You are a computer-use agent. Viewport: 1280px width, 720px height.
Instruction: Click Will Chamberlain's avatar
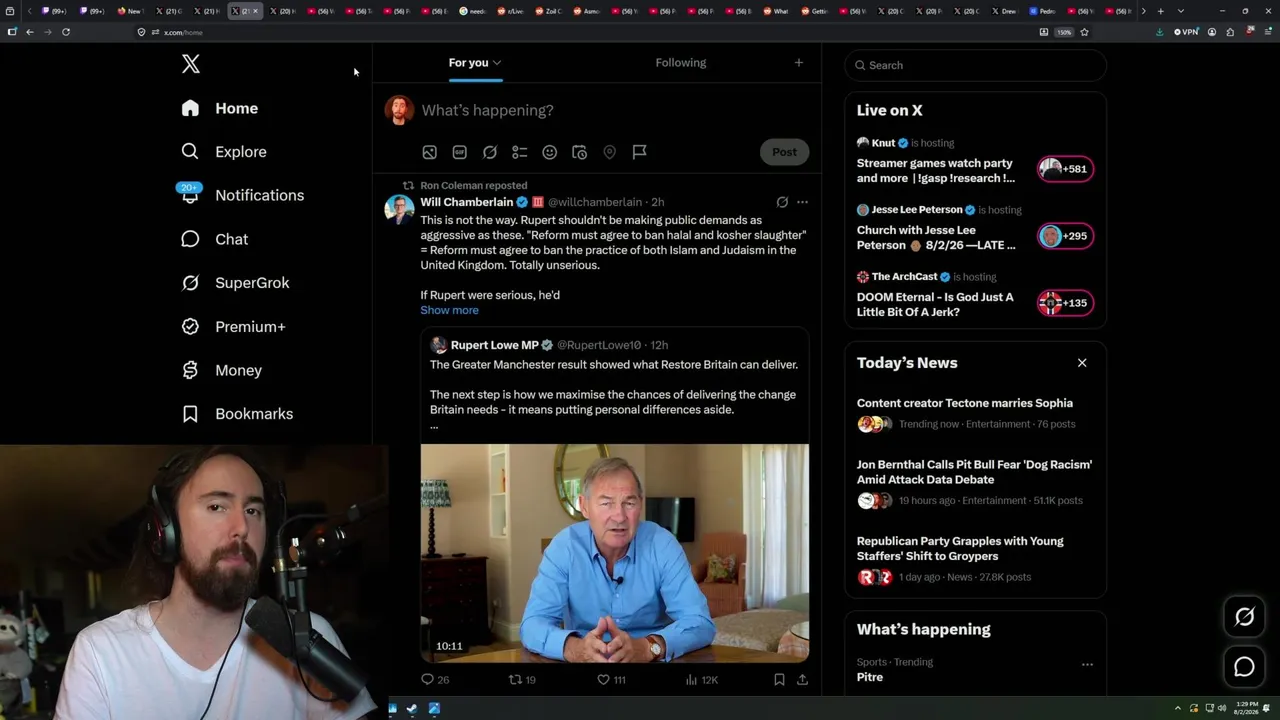399,210
